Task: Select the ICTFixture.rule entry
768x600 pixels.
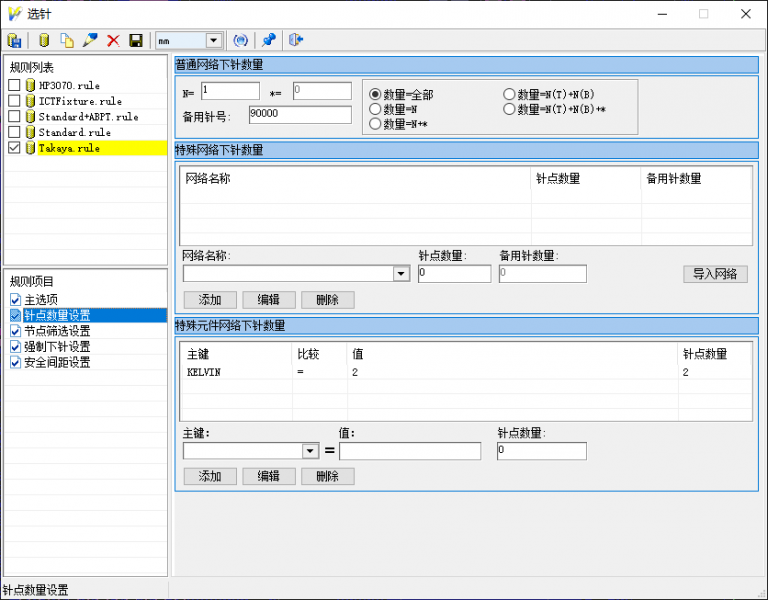Action: [80, 101]
